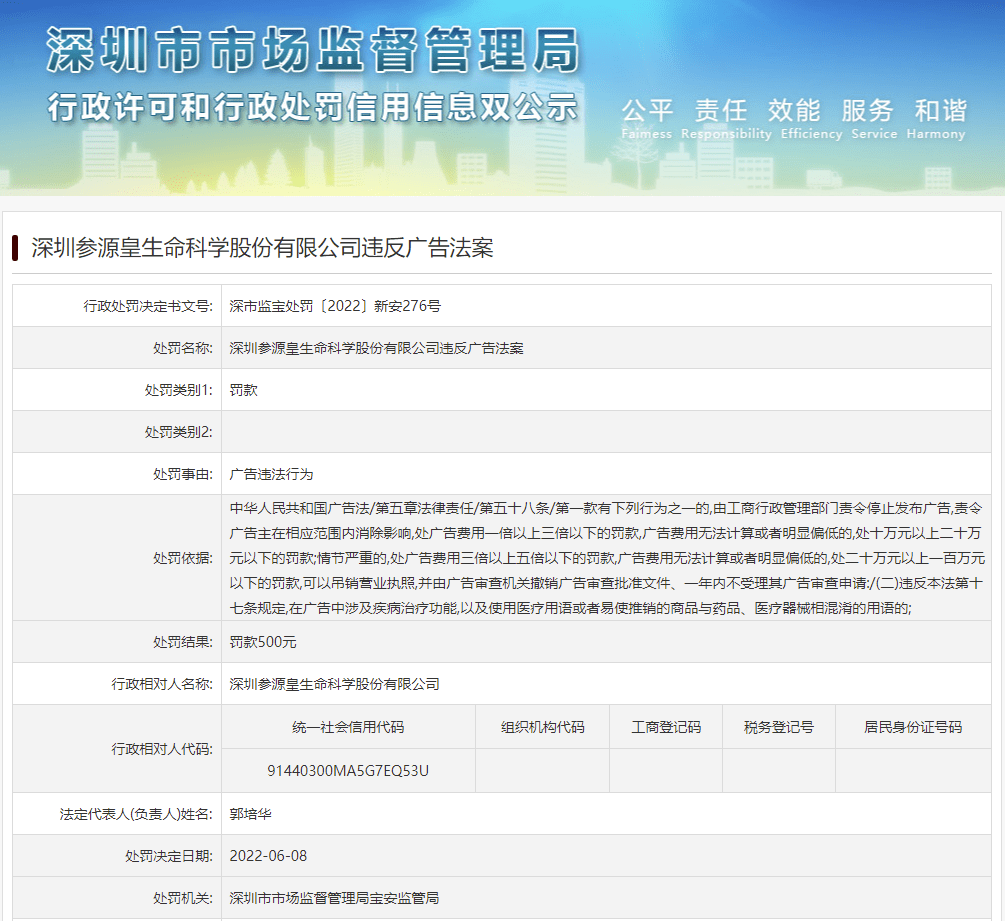Click the 罚款500元 penalty result
Viewport: 1005px width, 921px height.
(263, 642)
